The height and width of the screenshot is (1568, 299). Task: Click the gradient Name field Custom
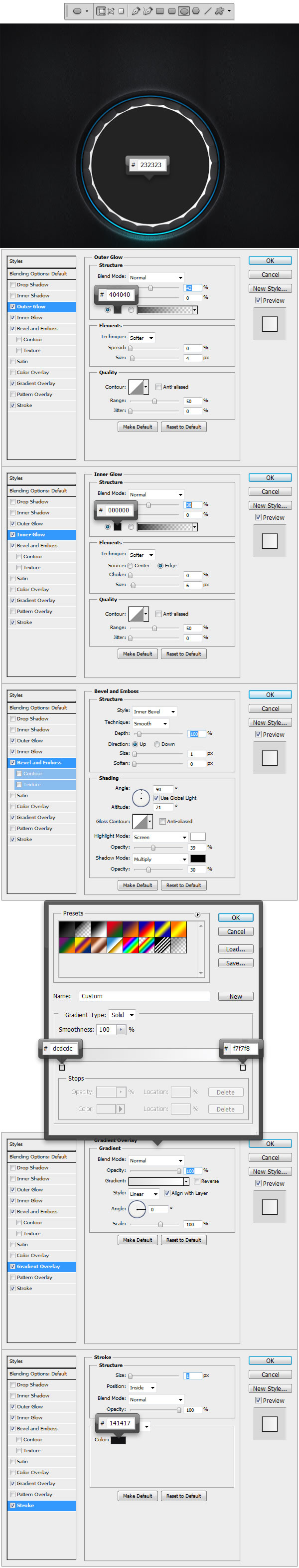tap(144, 996)
